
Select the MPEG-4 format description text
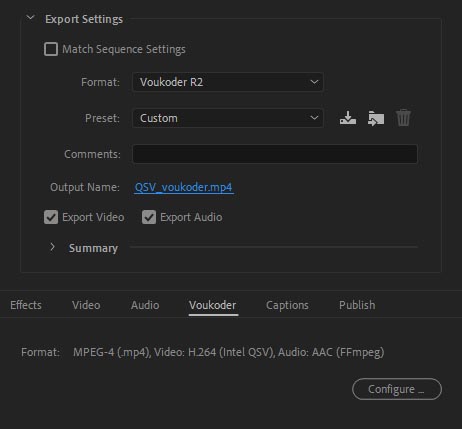click(x=229, y=352)
